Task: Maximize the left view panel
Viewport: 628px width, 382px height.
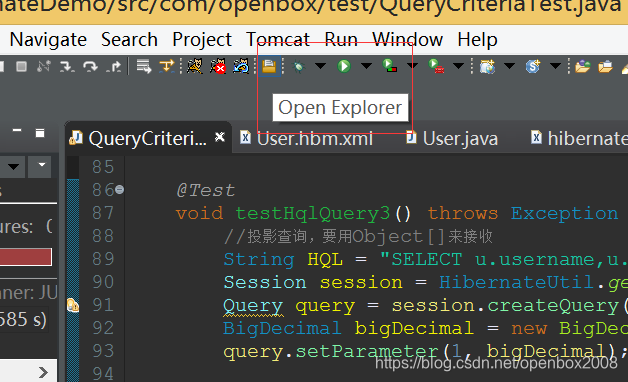Action: 40,133
